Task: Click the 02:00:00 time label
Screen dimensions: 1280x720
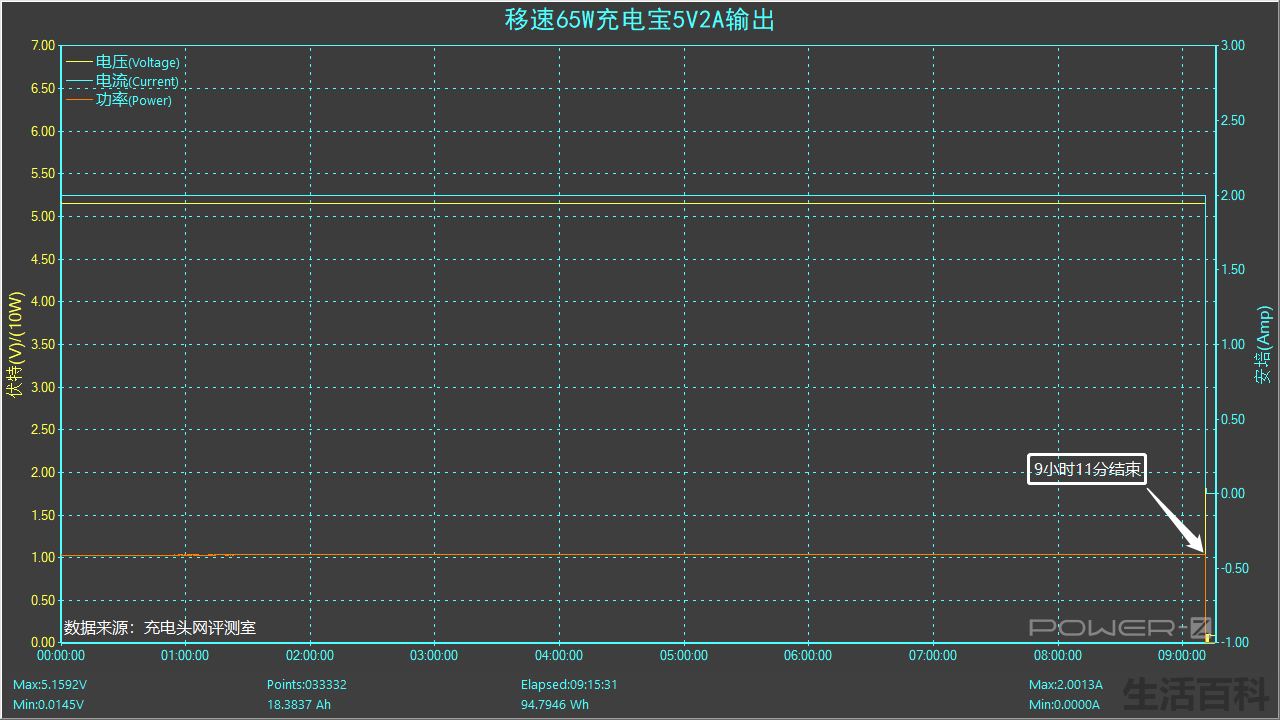Action: click(x=310, y=656)
